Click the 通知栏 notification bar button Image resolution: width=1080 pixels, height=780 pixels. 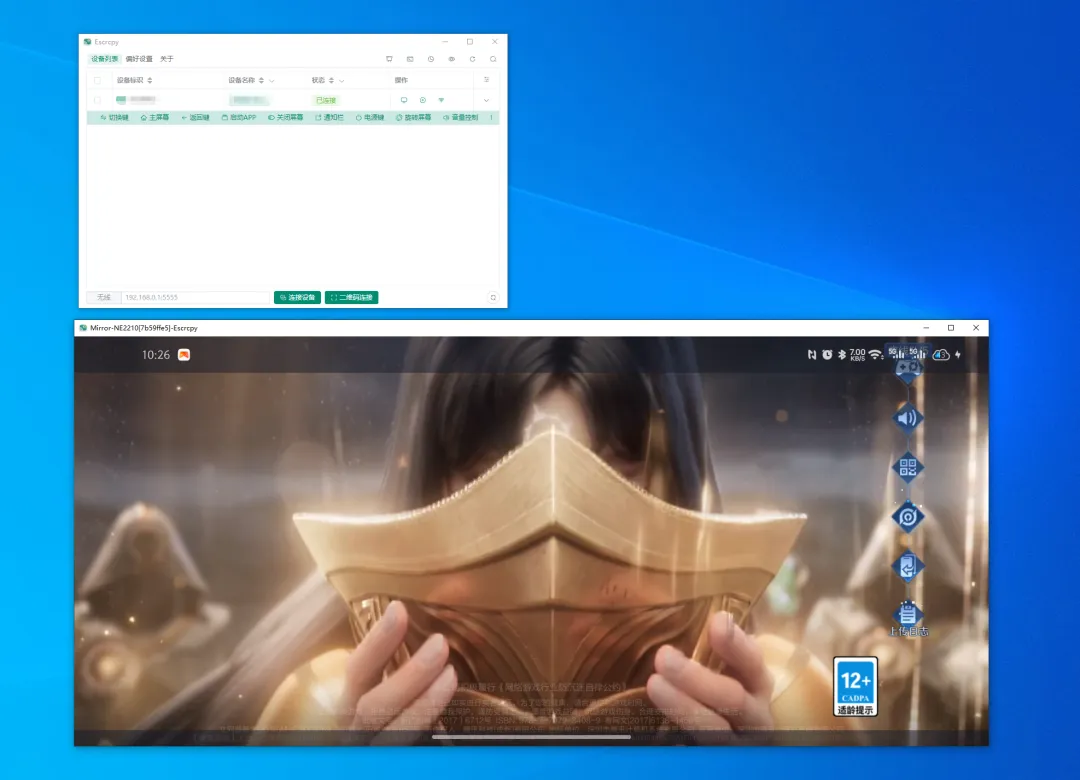pyautogui.click(x=329, y=118)
